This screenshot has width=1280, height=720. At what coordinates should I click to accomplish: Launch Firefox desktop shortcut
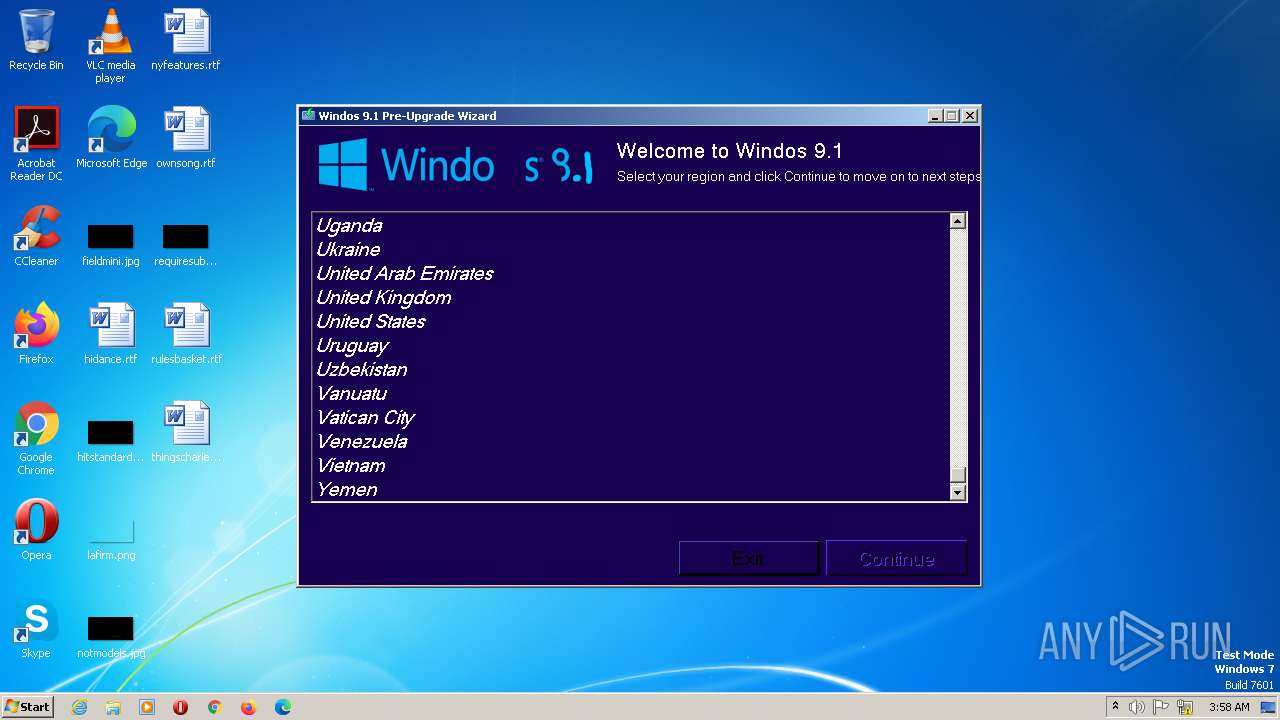(36, 334)
